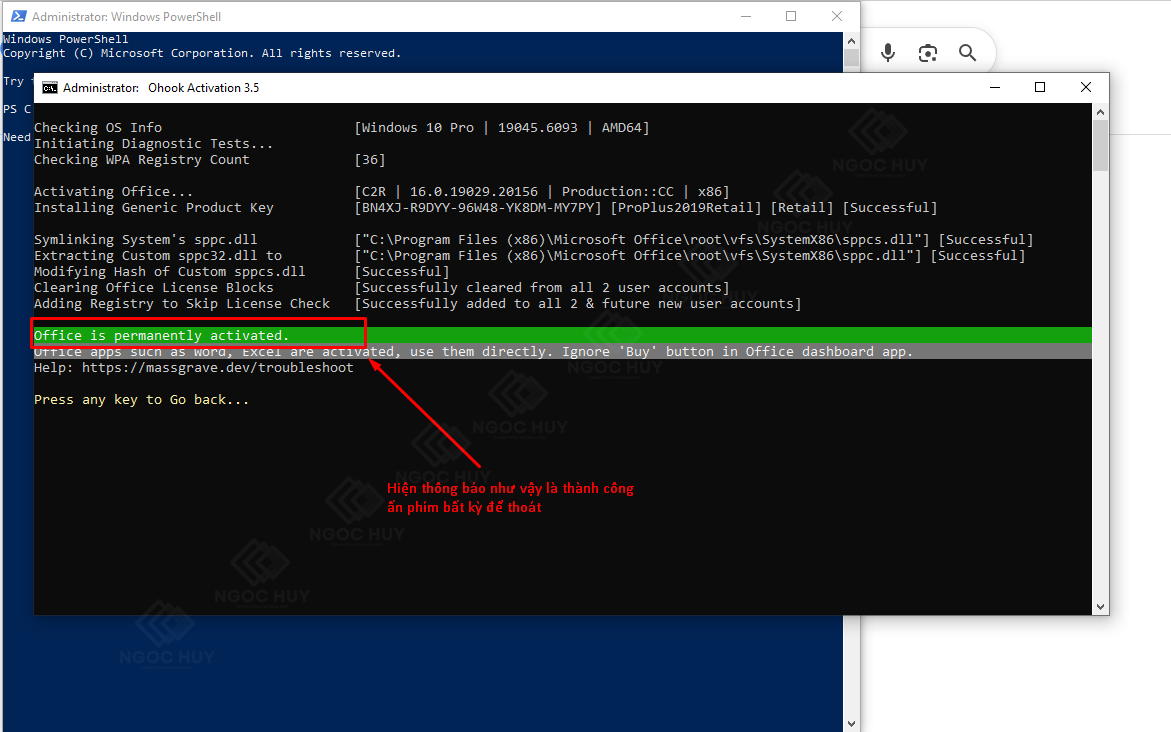Click 'Copyright (C) Microsoft Corporation. All rights reserved.' line
Viewport: 1171px width, 732px height.
click(202, 53)
